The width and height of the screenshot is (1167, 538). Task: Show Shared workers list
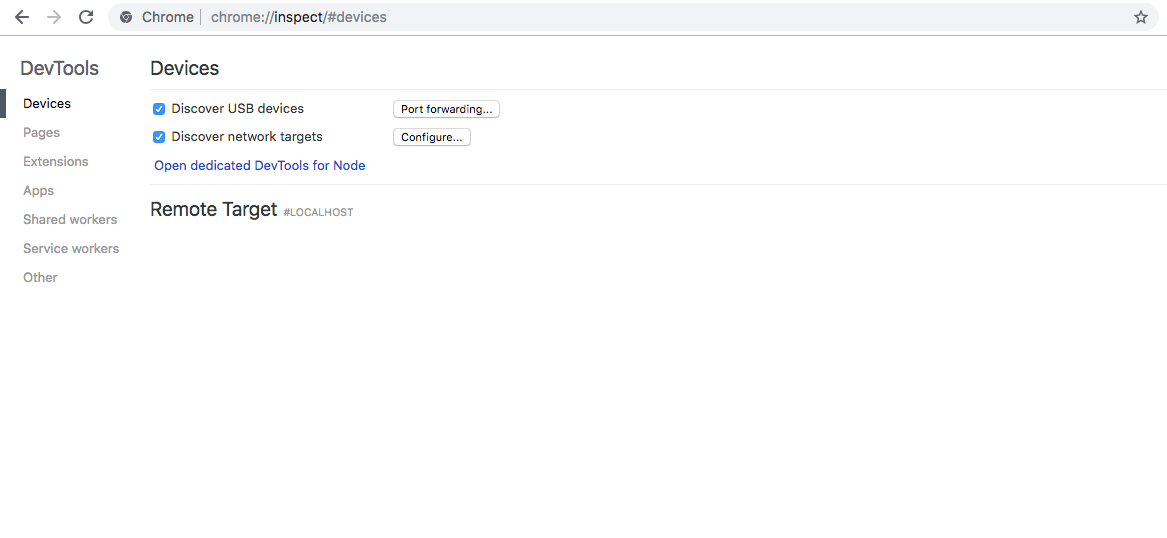[x=70, y=220]
